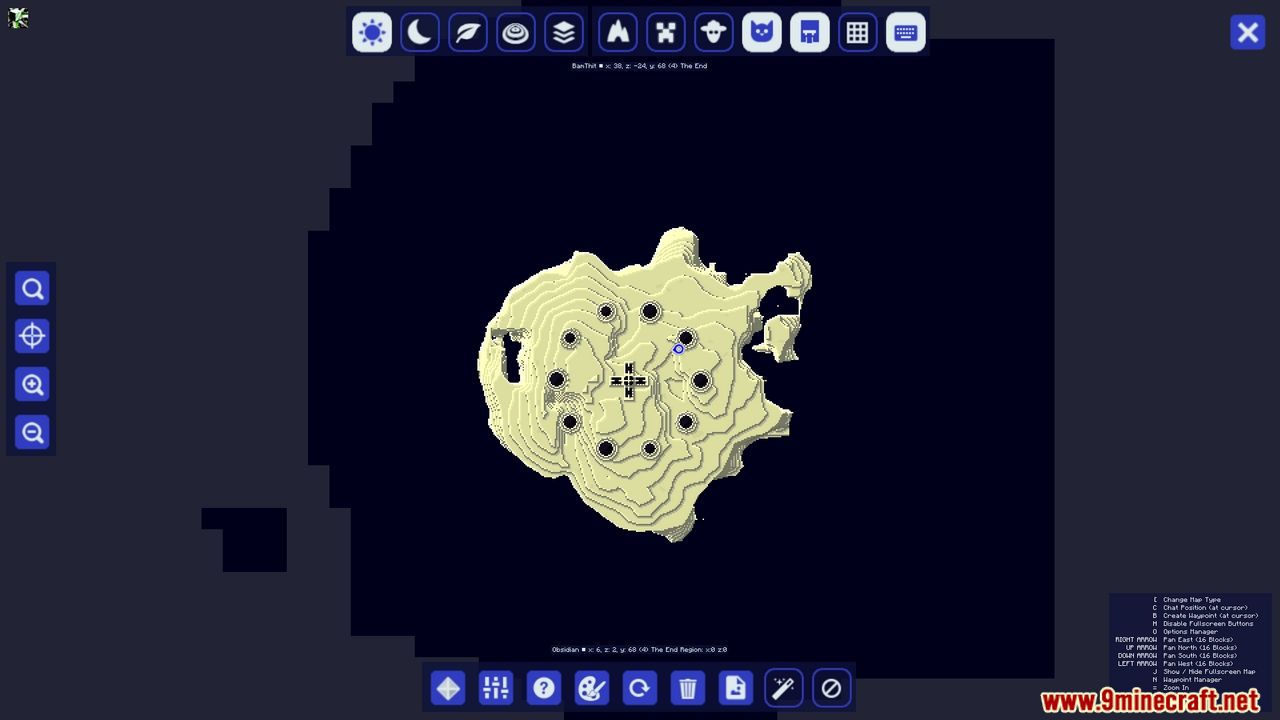Toggle the chunk grid overlay
This screenshot has width=1280, height=720.
[x=858, y=32]
